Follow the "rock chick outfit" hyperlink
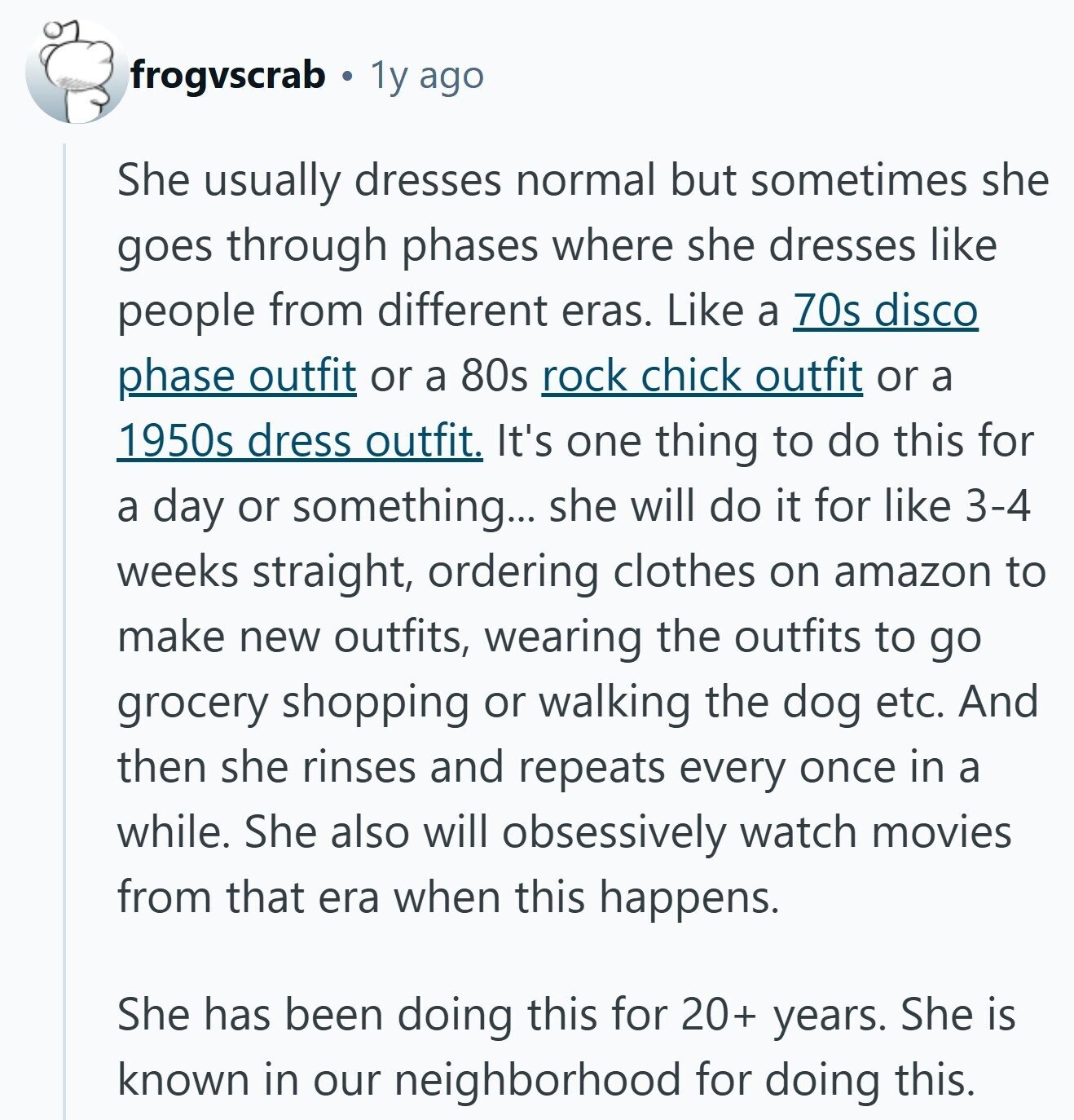1074x1120 pixels. coord(702,377)
